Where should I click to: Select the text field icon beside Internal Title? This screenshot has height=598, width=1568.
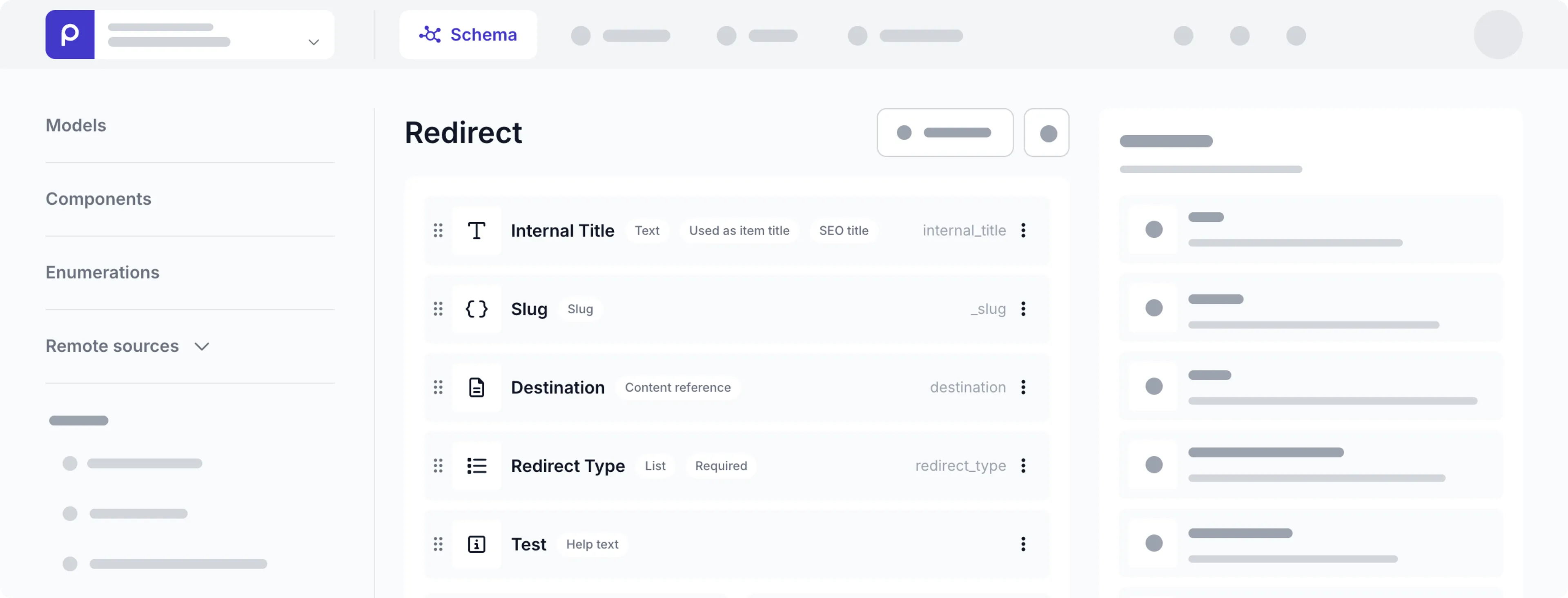[477, 230]
